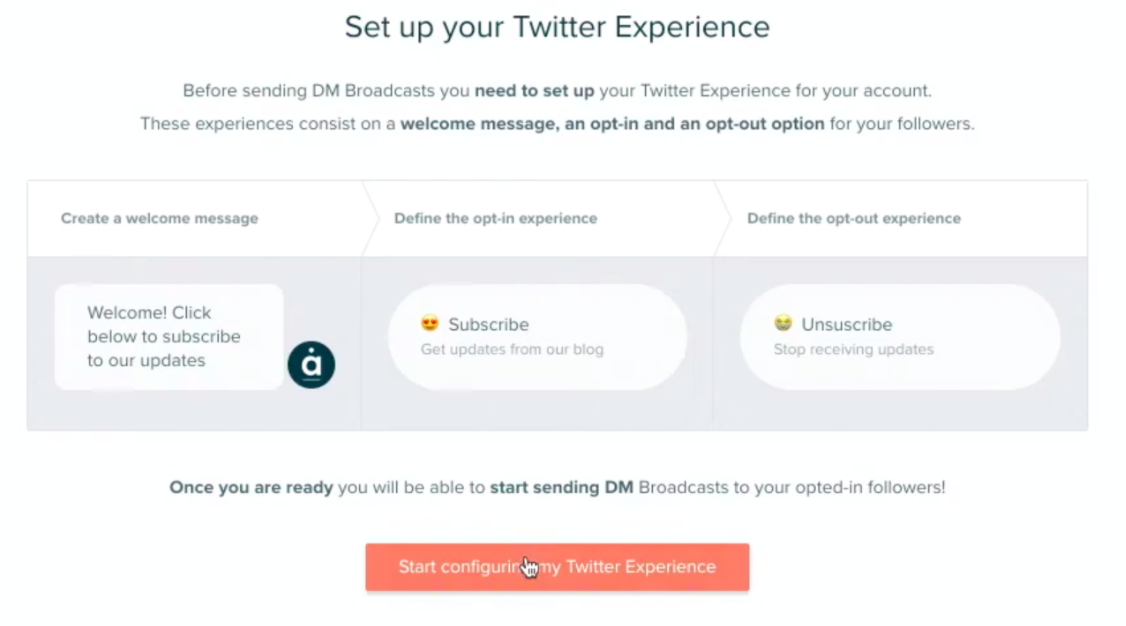
Task: Click the Get updates from our blog text
Action: [x=512, y=350]
